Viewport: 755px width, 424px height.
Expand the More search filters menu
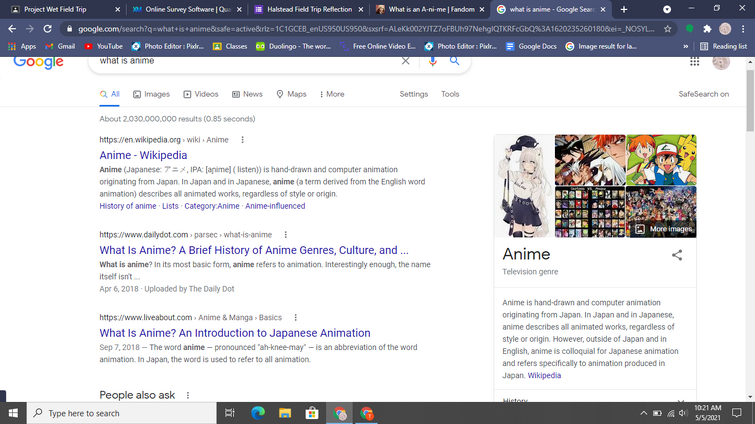[332, 94]
